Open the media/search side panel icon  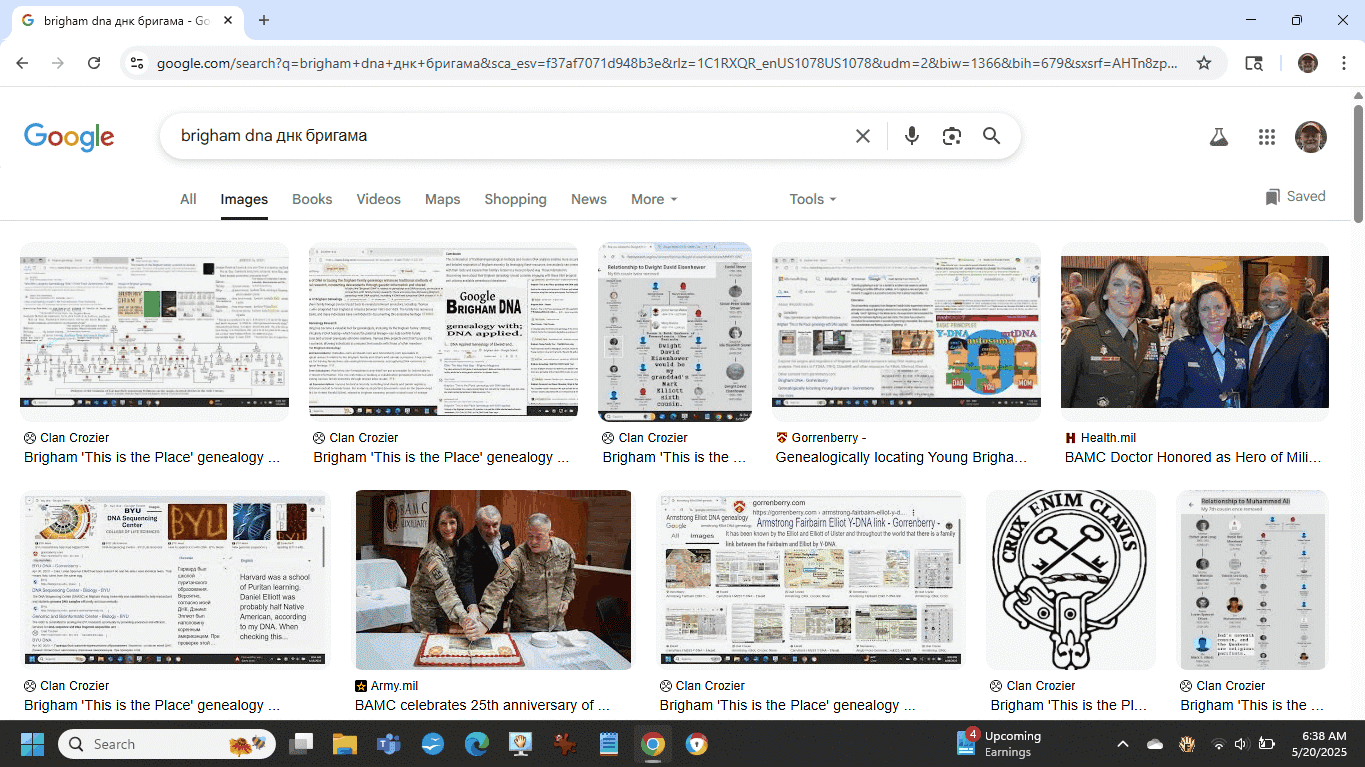pos(1254,63)
